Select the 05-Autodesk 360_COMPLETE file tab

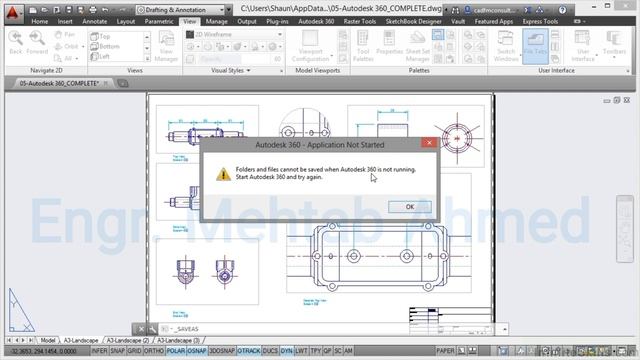(59, 83)
